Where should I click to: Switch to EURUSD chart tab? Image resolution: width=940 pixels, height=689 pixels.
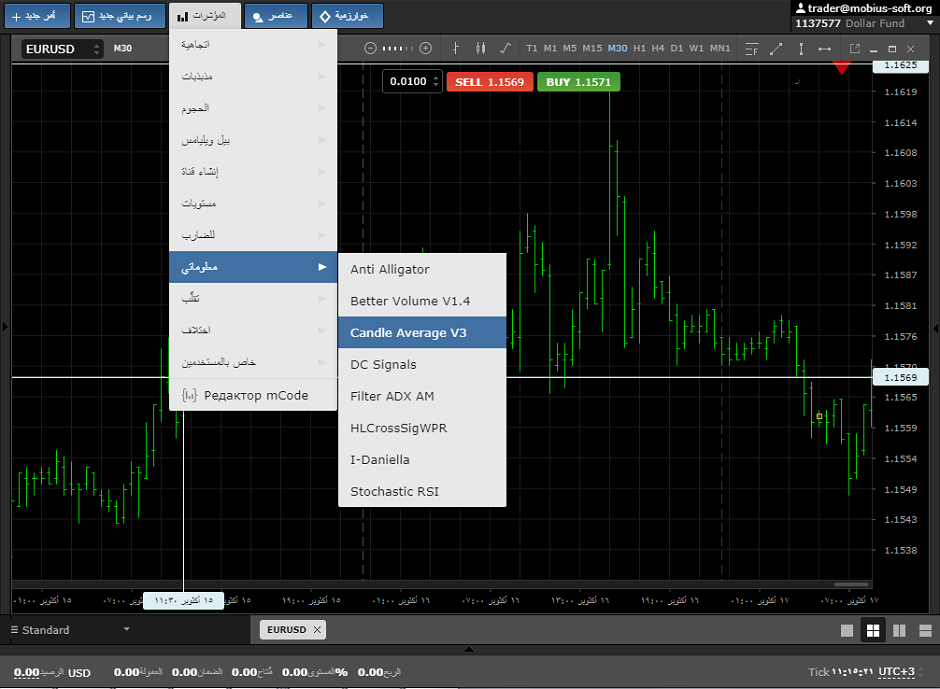pos(287,630)
